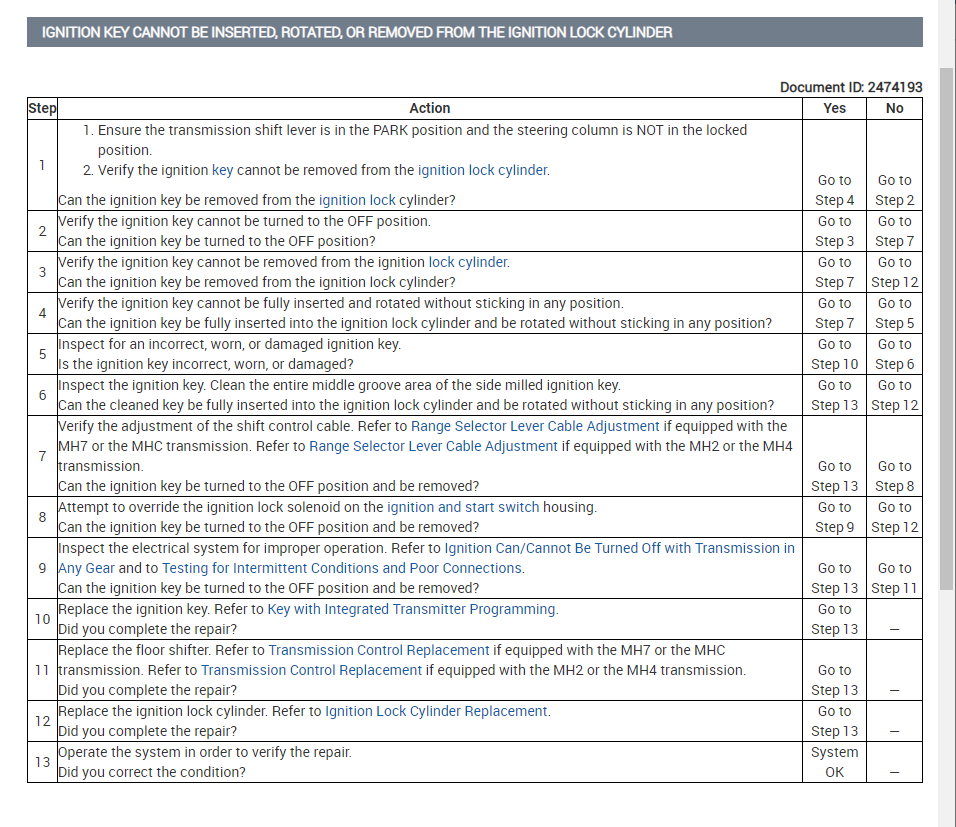This screenshot has width=956, height=827.
Task: Click the gray section title banner
Action: (474, 32)
